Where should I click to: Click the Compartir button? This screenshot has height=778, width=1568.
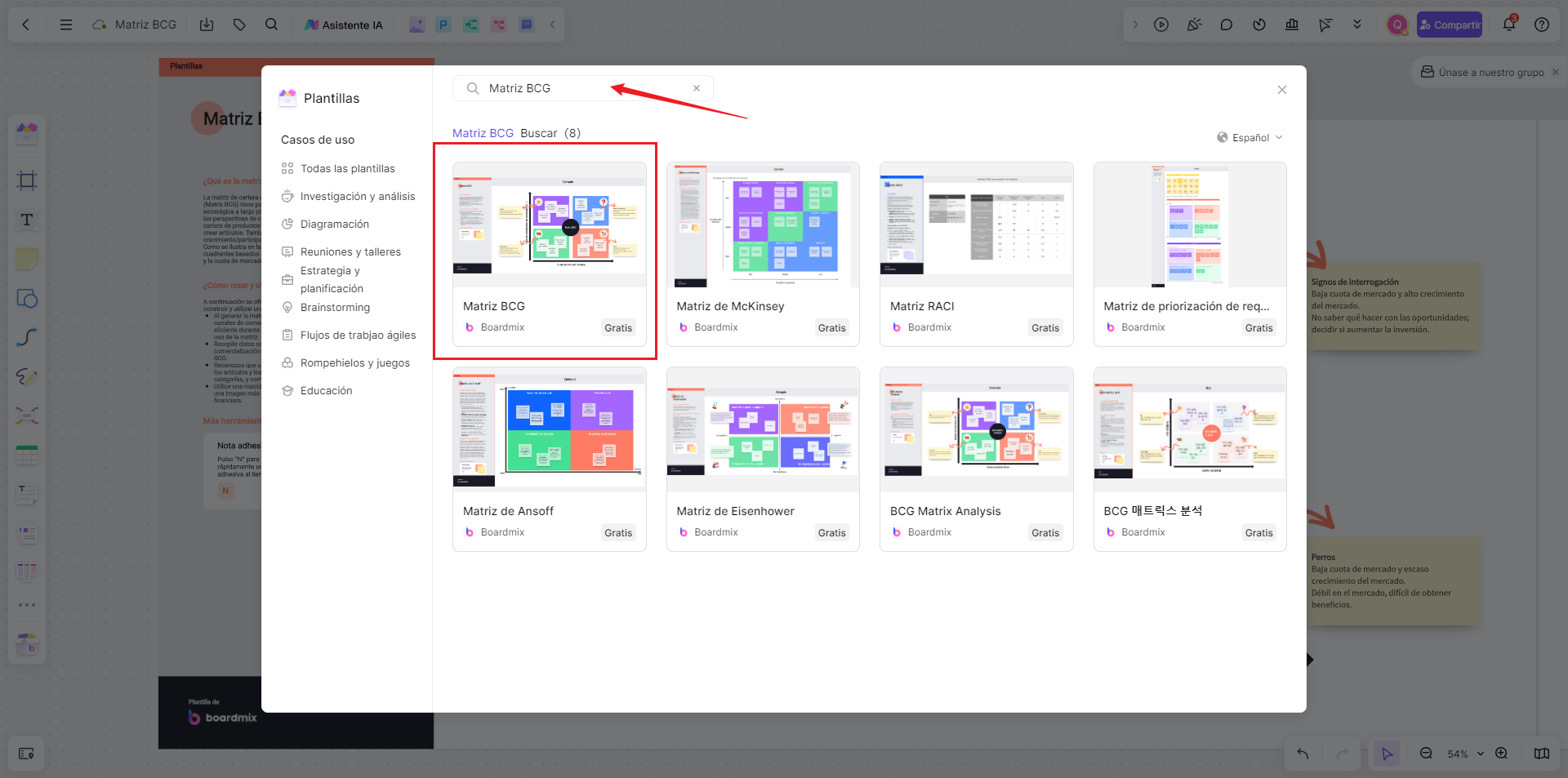(1450, 24)
